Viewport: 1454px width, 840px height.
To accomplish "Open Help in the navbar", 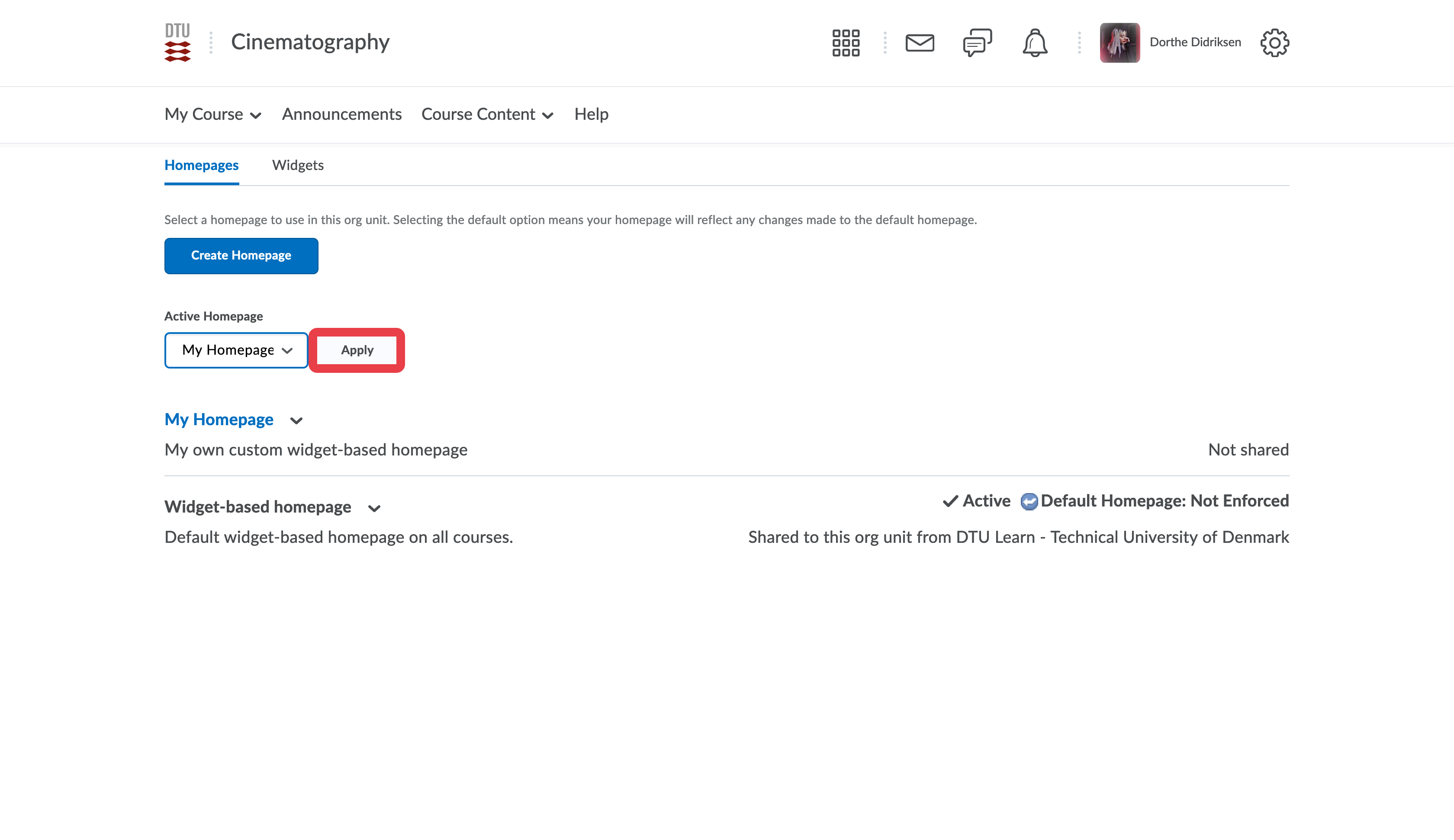I will 591,114.
